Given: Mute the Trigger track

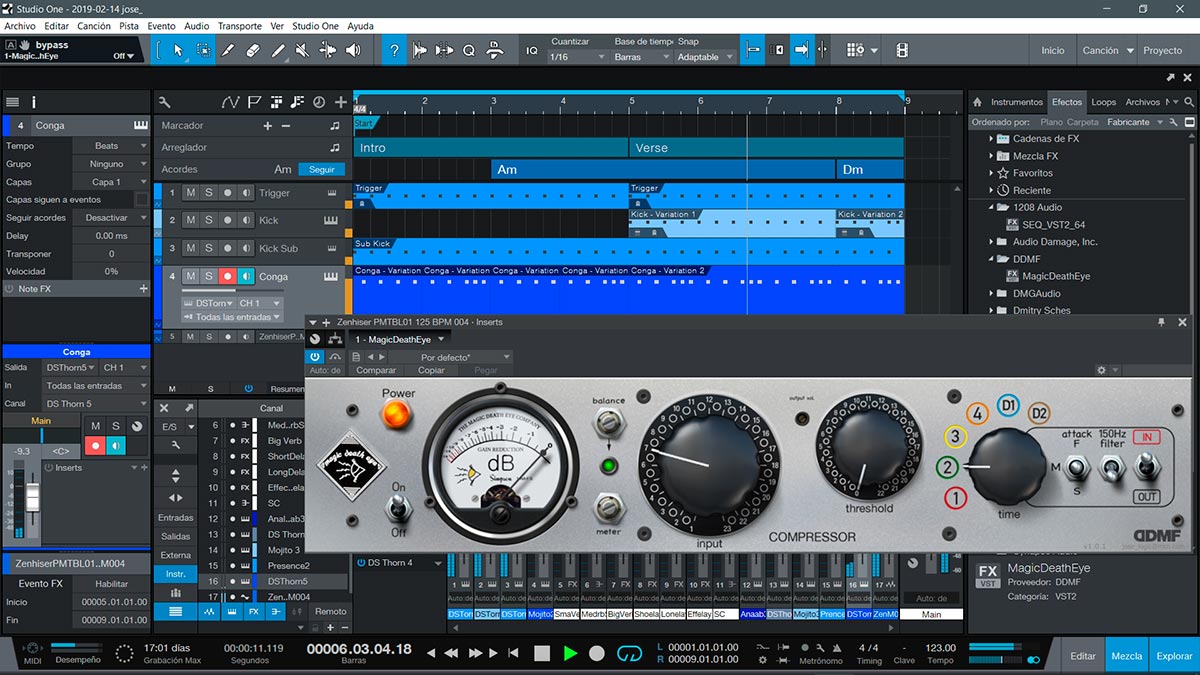Looking at the screenshot, I should (x=191, y=193).
